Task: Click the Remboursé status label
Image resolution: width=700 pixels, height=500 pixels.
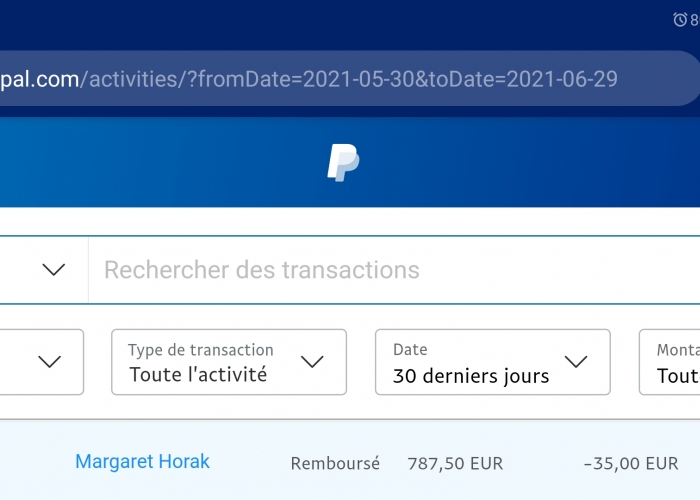Action: 335,463
